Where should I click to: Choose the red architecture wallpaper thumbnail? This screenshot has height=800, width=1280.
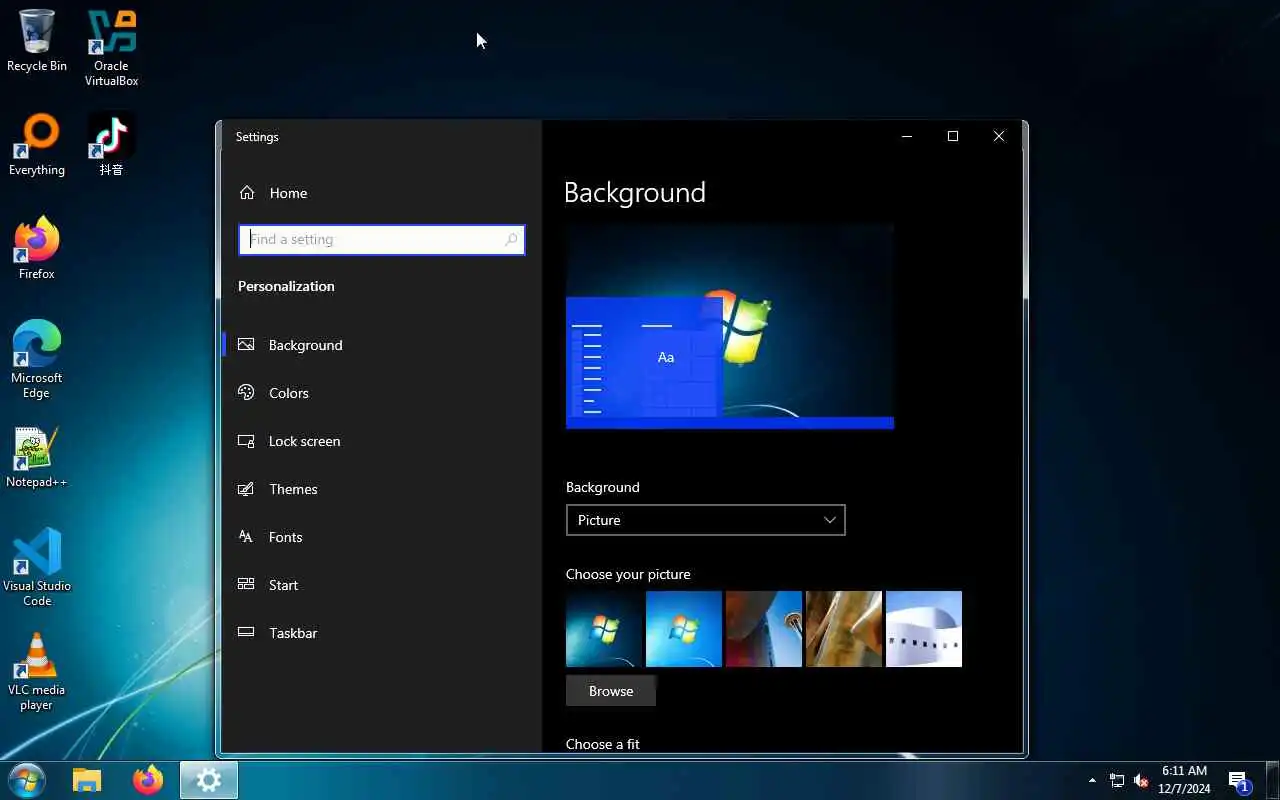coord(764,629)
